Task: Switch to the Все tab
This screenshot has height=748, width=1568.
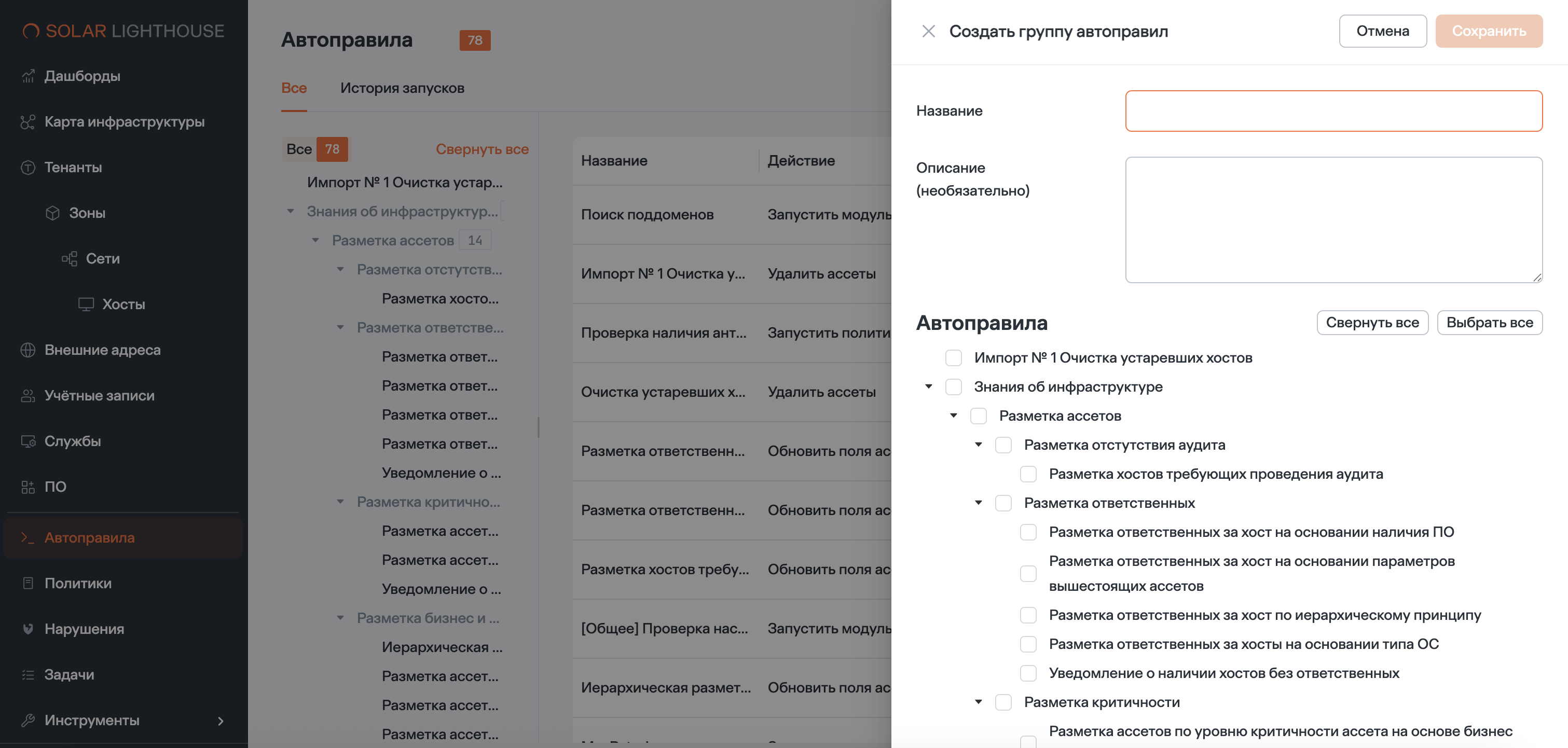Action: click(x=294, y=88)
